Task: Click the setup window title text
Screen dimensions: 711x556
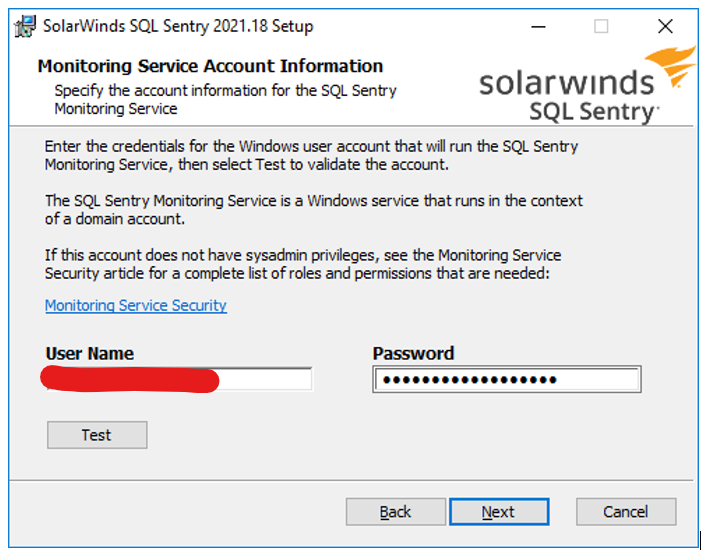Action: point(178,27)
